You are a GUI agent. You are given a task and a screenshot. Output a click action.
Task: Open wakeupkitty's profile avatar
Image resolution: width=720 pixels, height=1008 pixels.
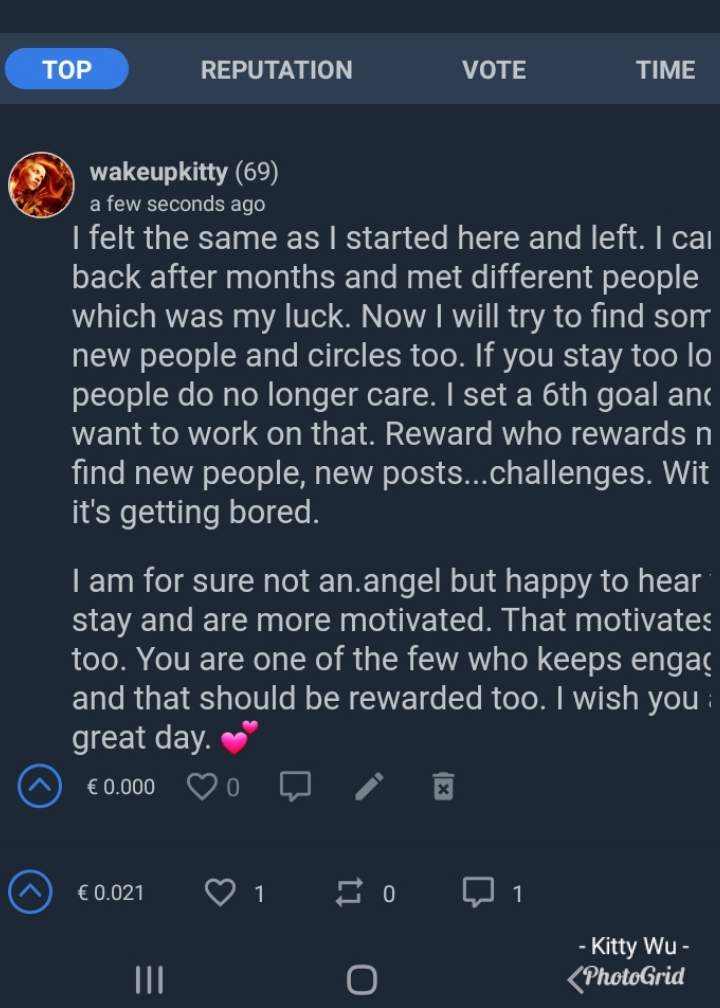42,185
